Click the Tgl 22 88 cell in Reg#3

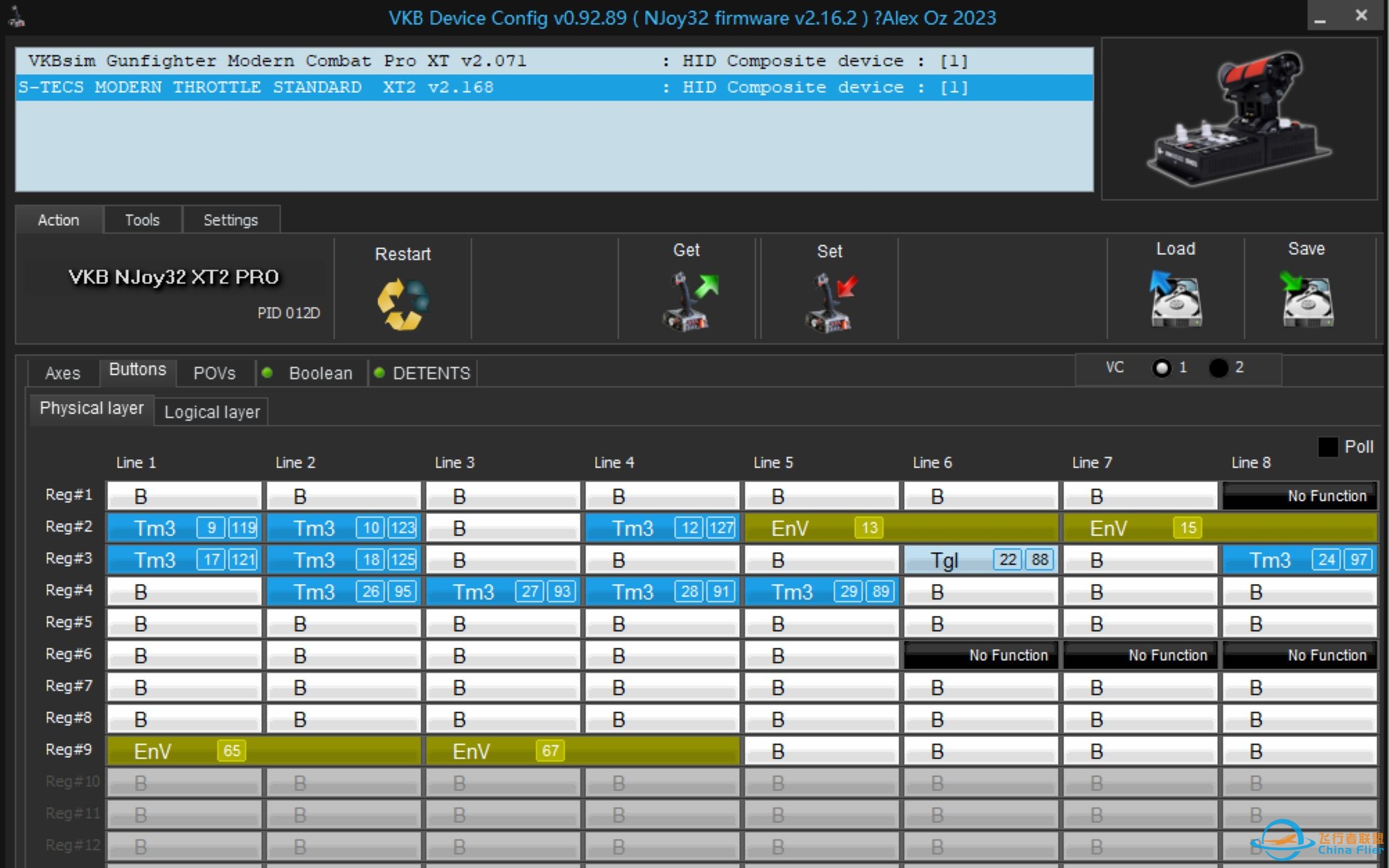pyautogui.click(x=981, y=560)
